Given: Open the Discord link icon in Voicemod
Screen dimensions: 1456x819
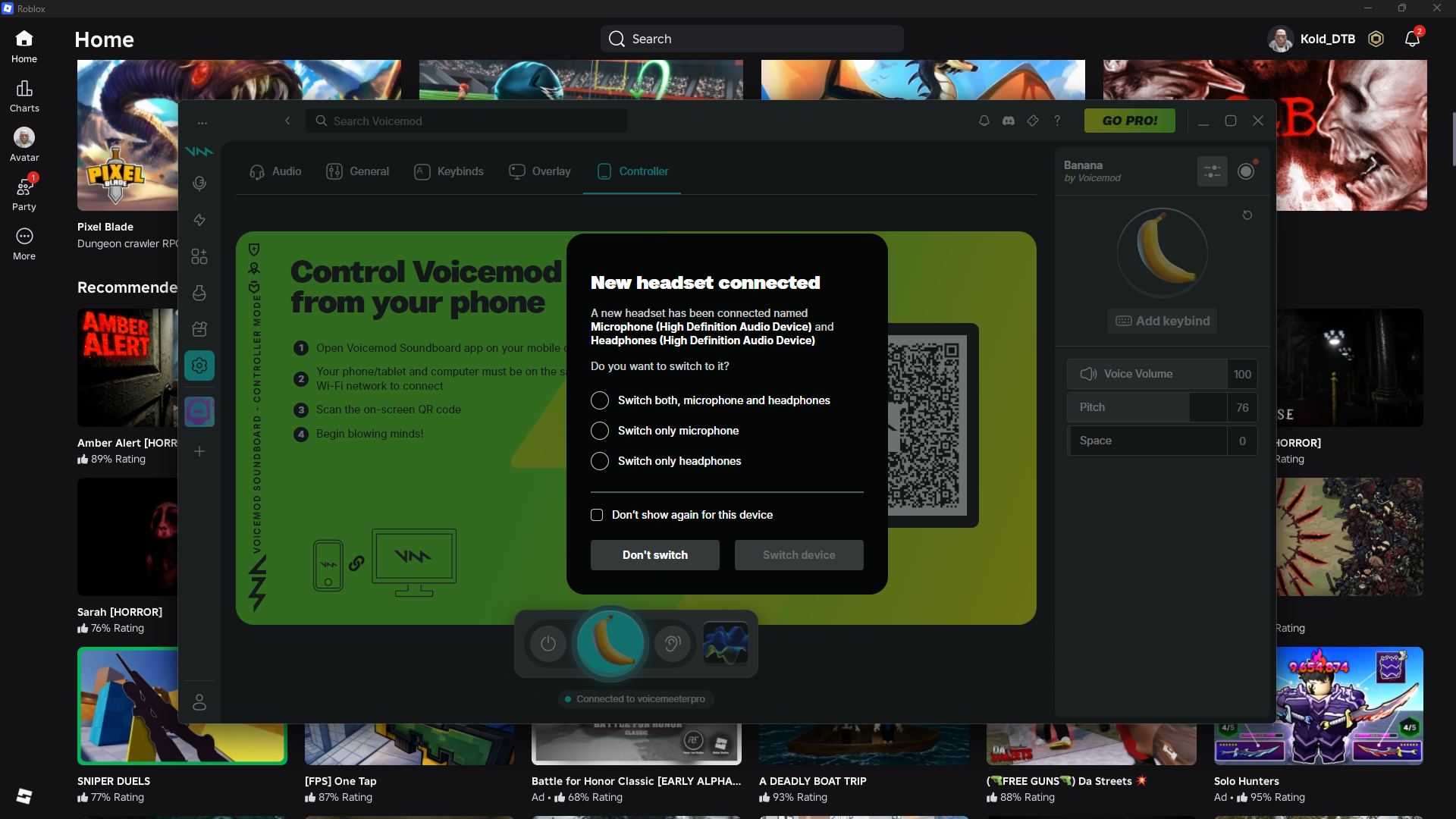Looking at the screenshot, I should (1009, 121).
